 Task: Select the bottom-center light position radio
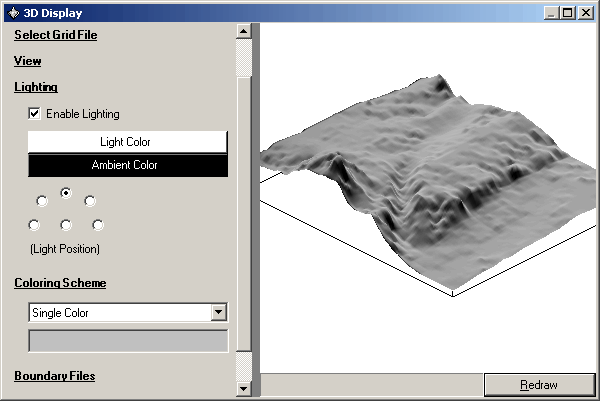pos(66,225)
